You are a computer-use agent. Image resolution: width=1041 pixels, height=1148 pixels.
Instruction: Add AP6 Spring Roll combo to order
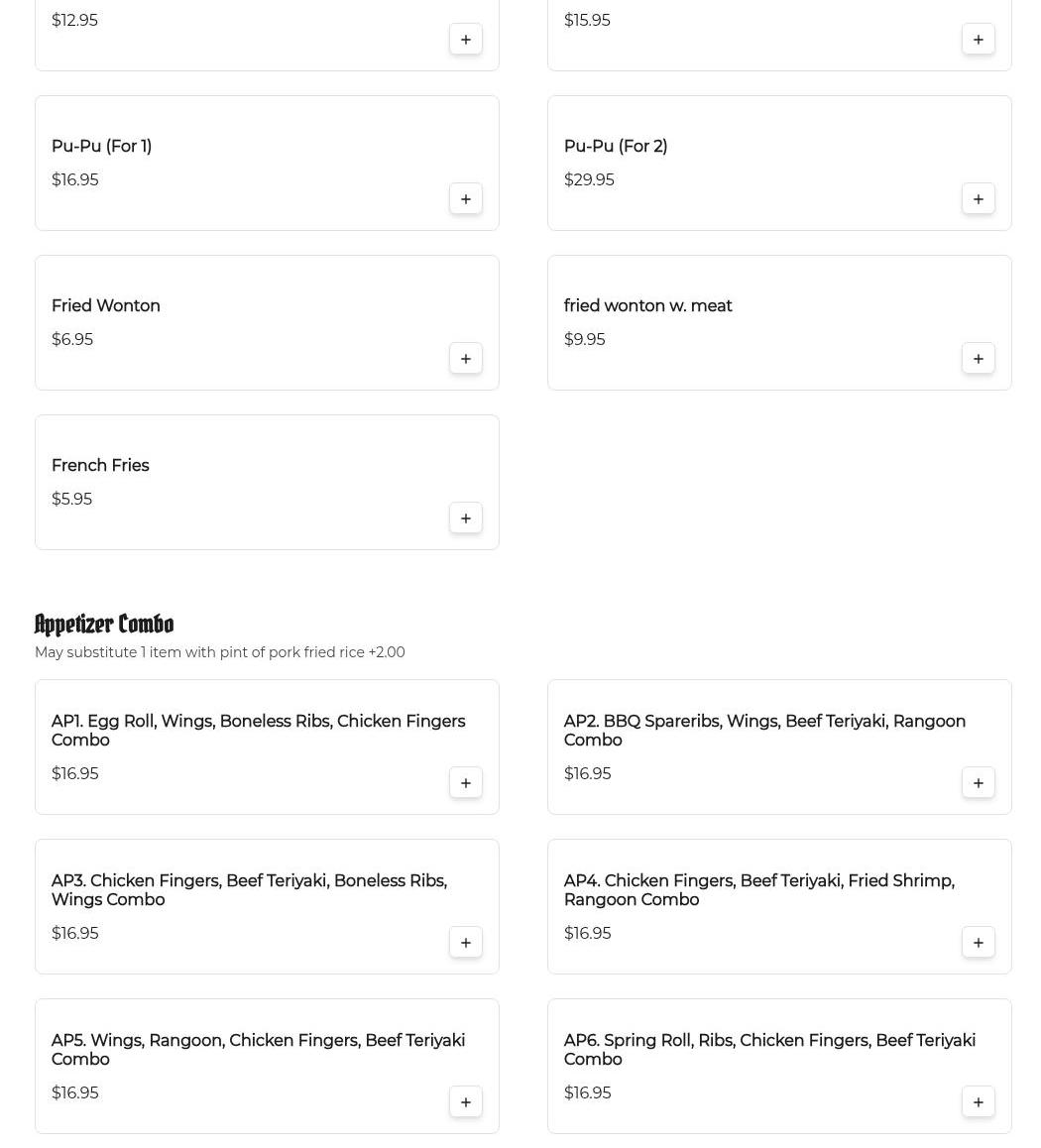(979, 1101)
